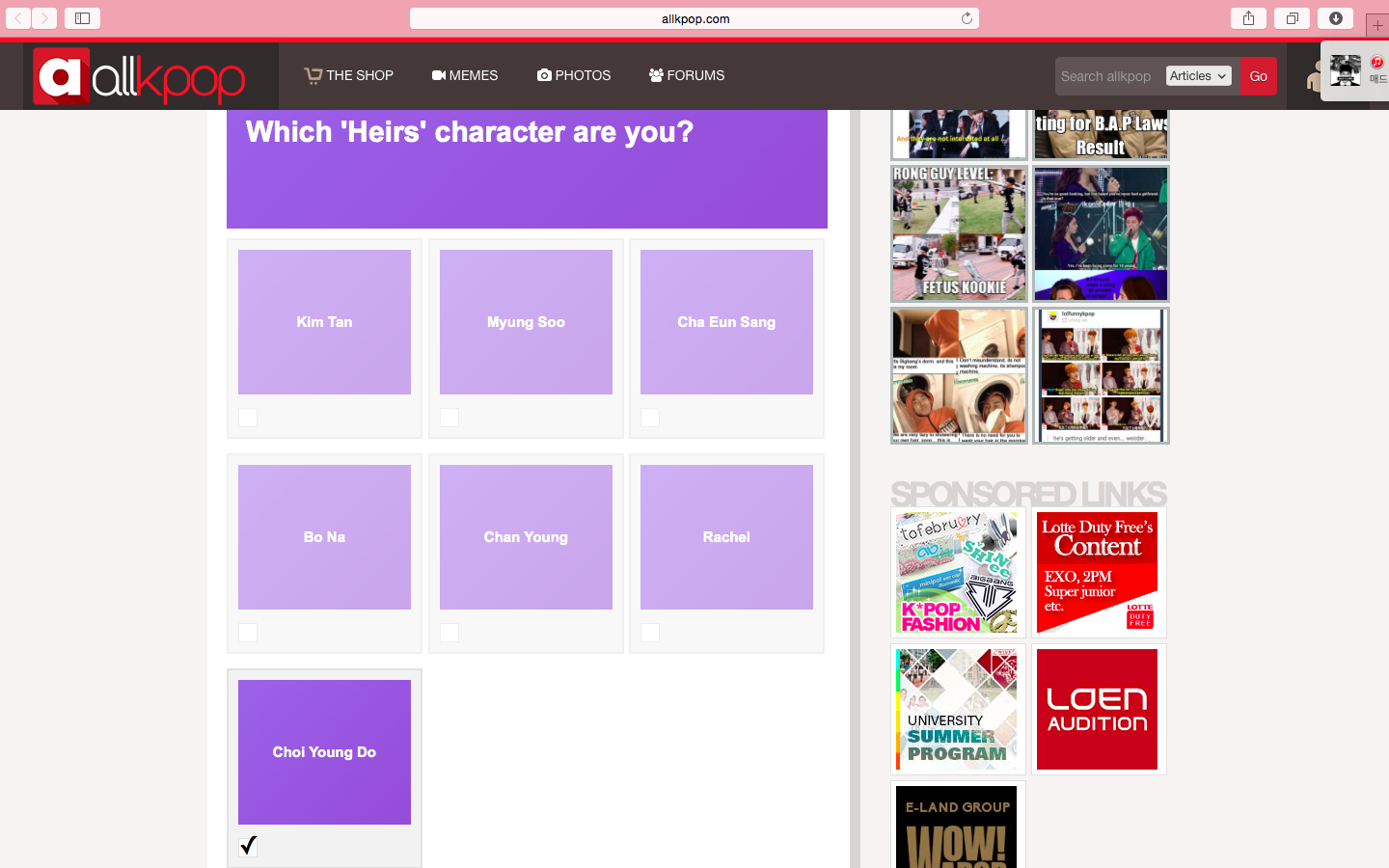
Task: Check the Kim Tan checkbox
Action: pos(248,418)
